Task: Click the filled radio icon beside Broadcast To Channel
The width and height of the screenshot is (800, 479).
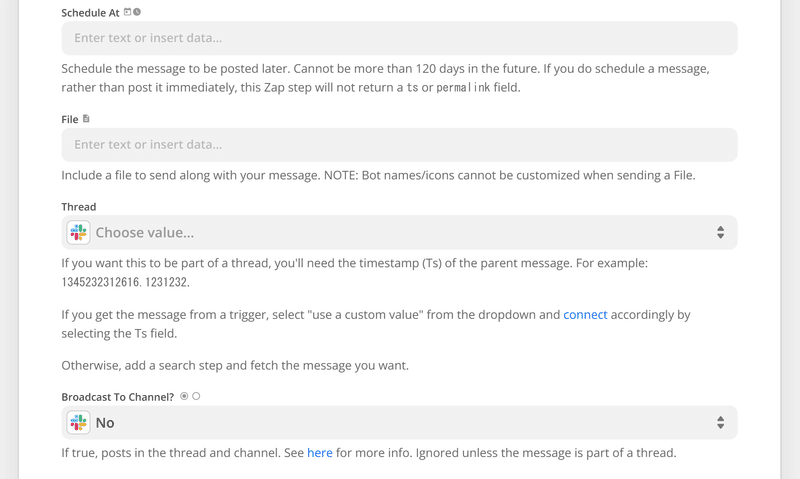Action: click(184, 396)
